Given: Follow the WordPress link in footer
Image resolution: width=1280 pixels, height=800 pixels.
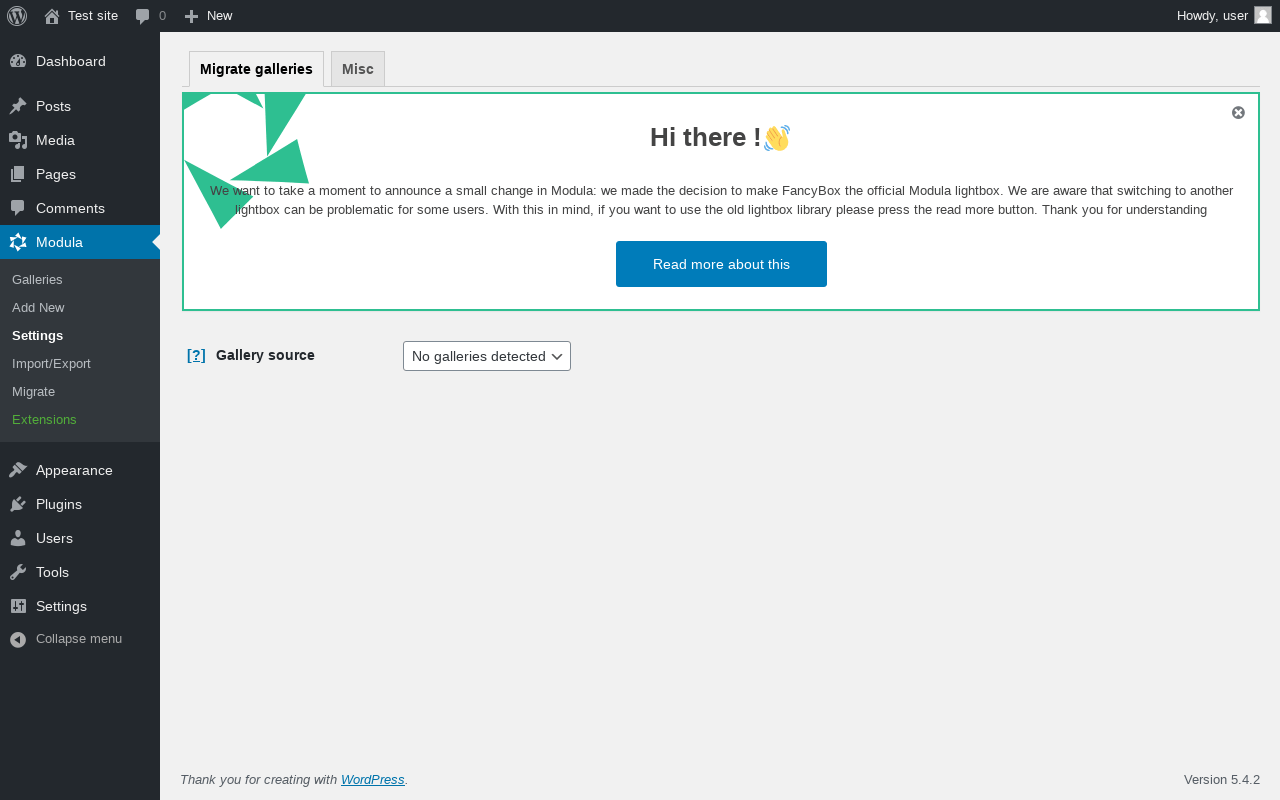Looking at the screenshot, I should point(373,779).
